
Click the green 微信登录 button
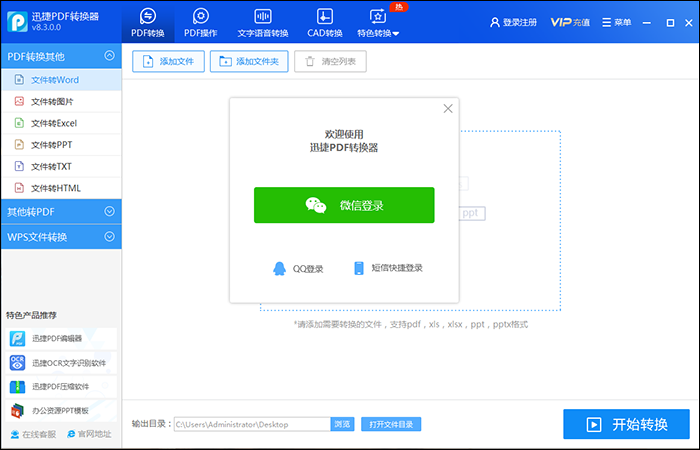(x=344, y=205)
